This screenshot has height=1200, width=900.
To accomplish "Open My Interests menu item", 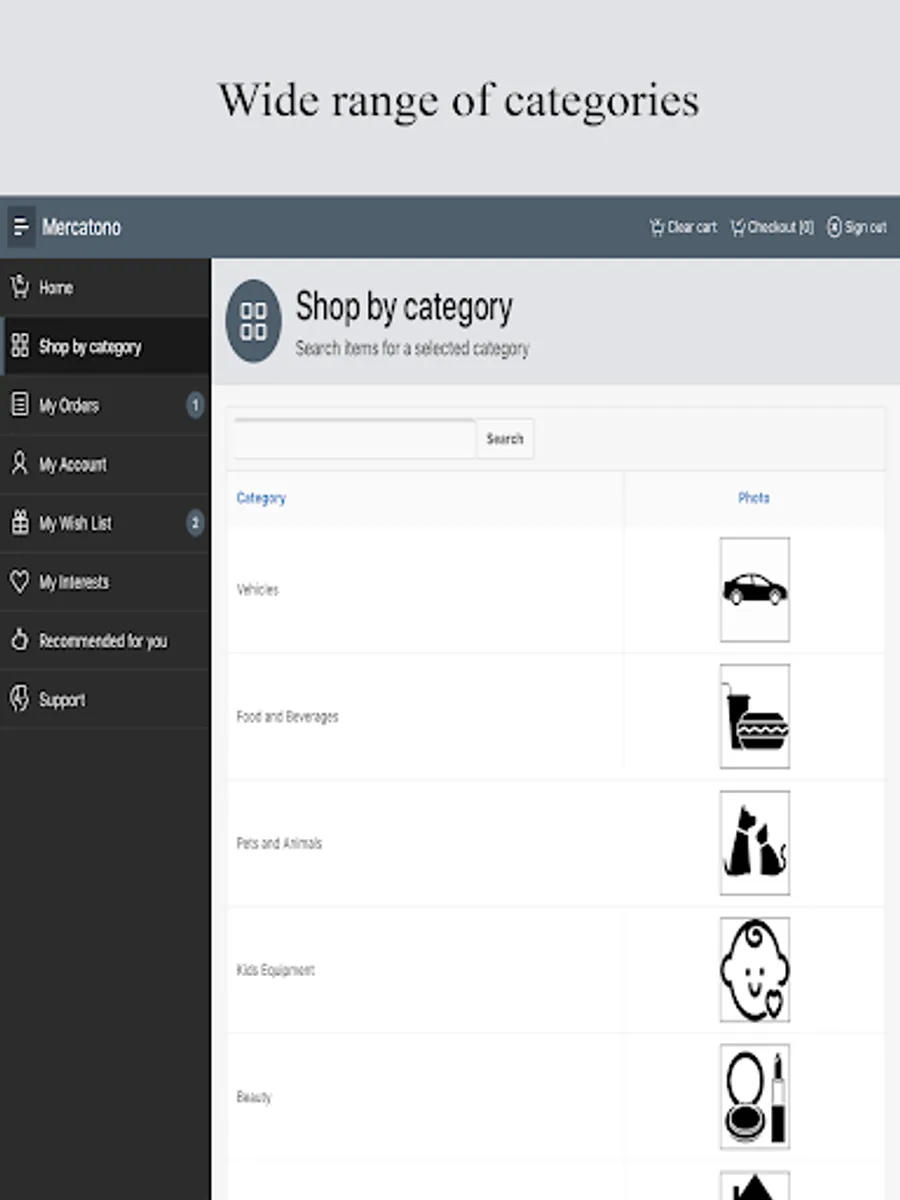I will click(x=105, y=582).
